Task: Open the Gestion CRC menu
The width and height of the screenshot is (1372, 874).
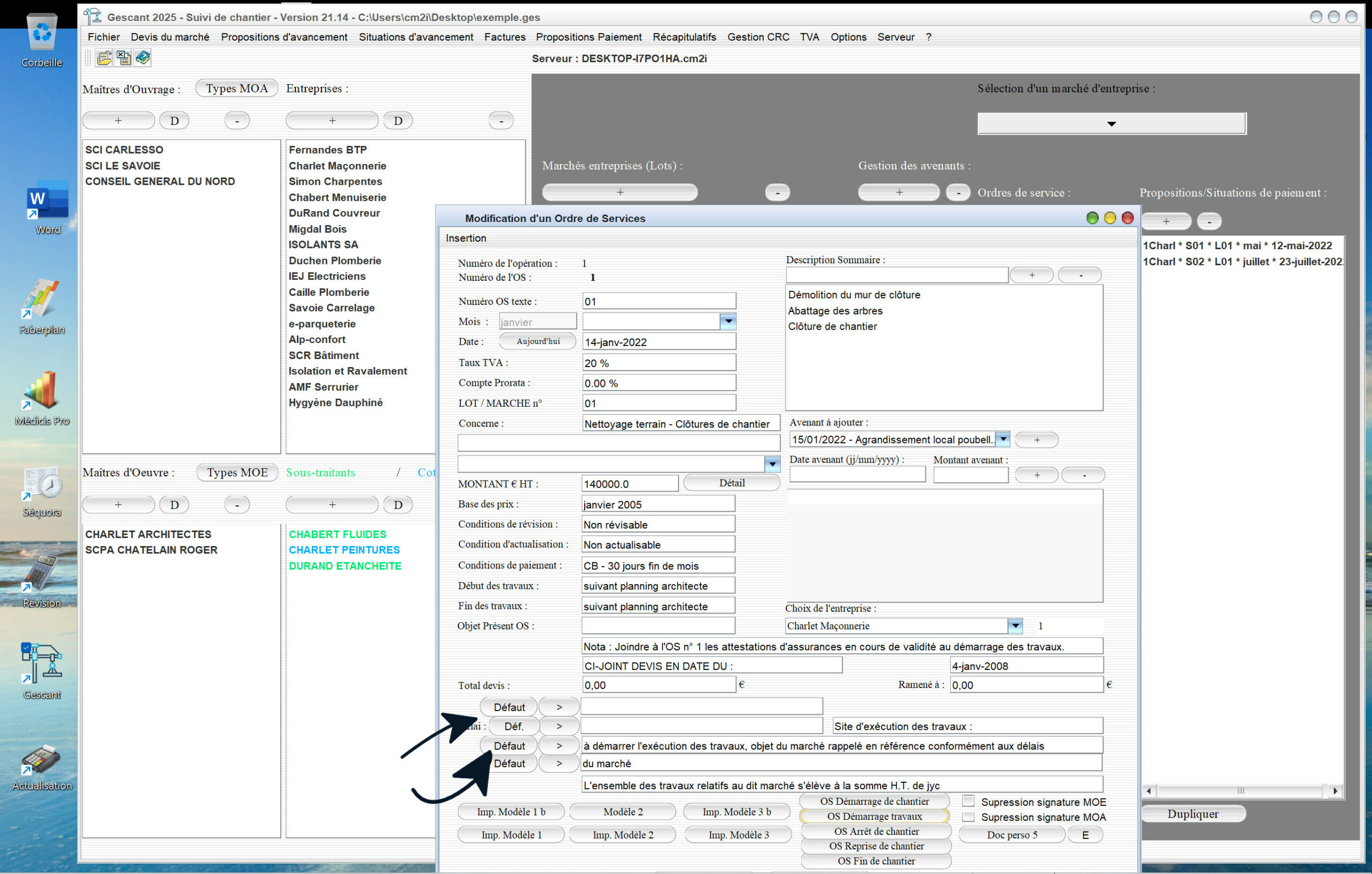Action: coord(758,37)
